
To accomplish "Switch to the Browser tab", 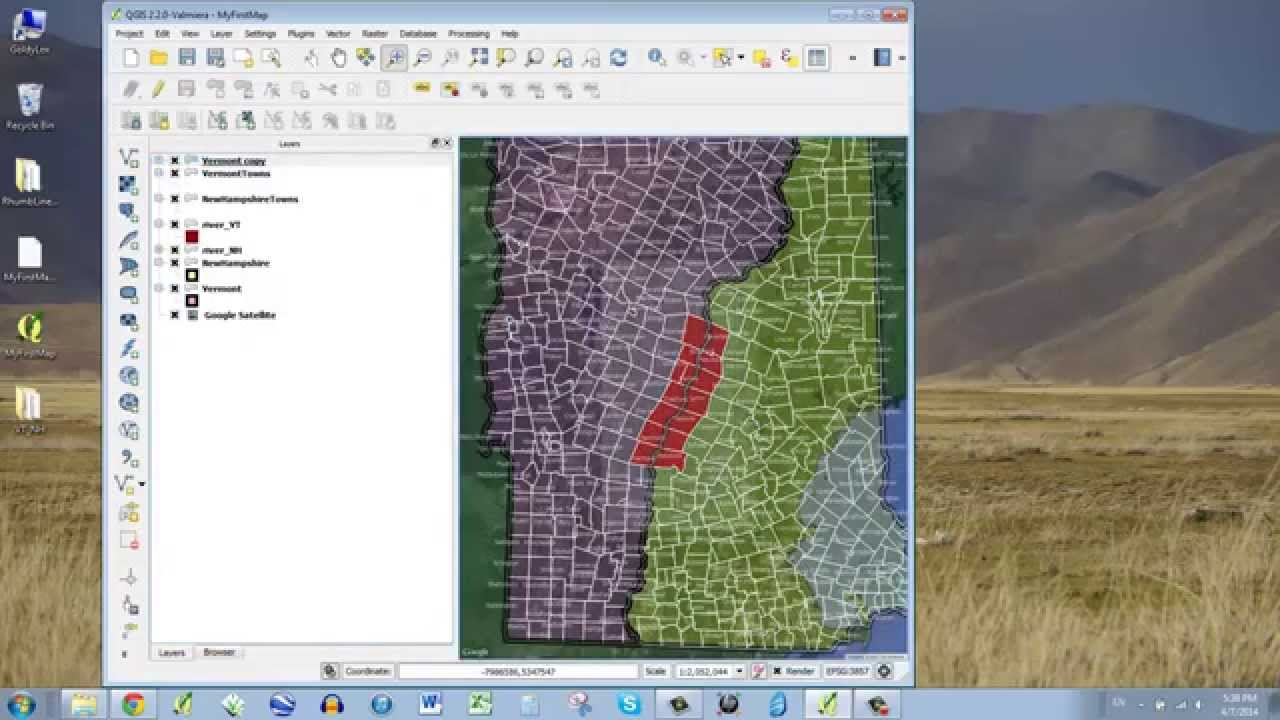I will 219,652.
